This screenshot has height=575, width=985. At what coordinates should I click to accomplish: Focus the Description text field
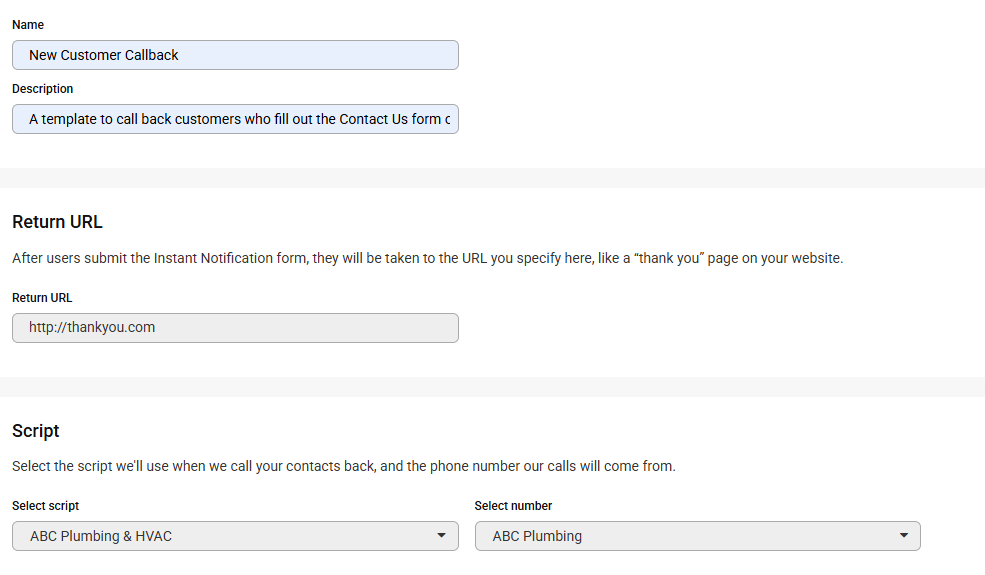coord(235,119)
